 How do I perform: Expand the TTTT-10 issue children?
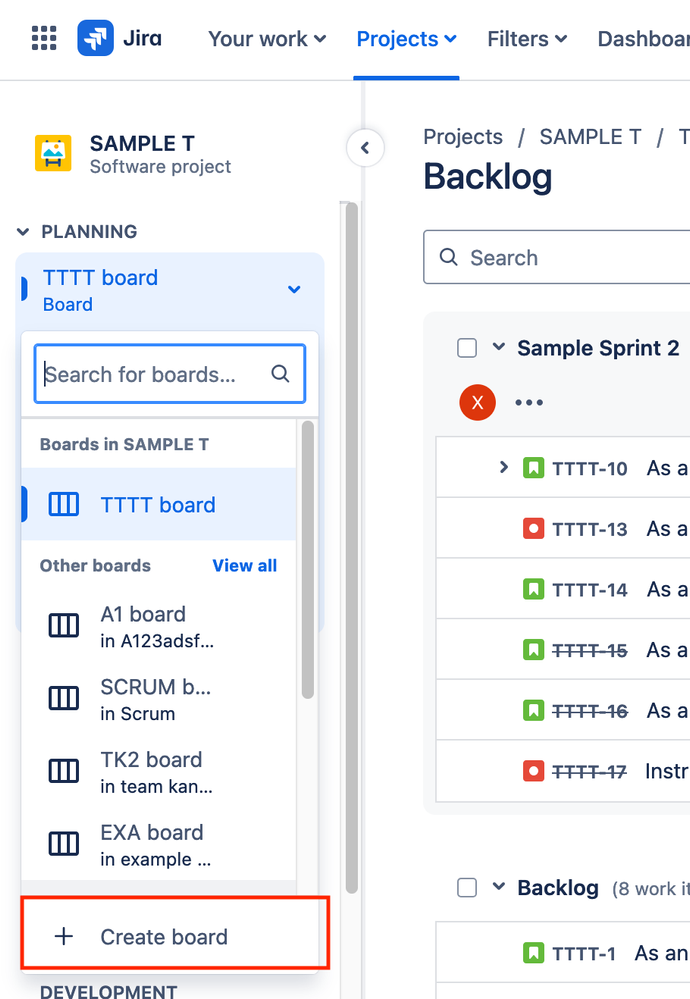(x=503, y=467)
